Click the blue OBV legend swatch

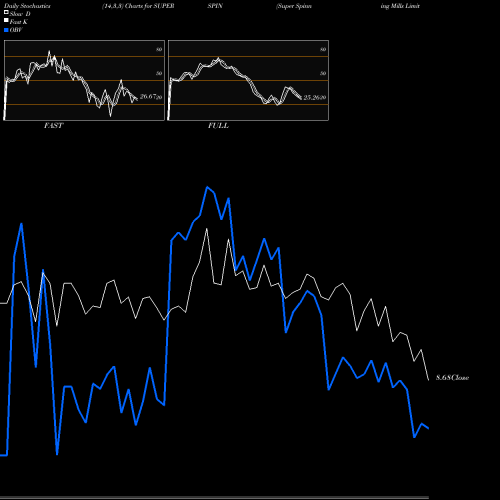(6, 30)
